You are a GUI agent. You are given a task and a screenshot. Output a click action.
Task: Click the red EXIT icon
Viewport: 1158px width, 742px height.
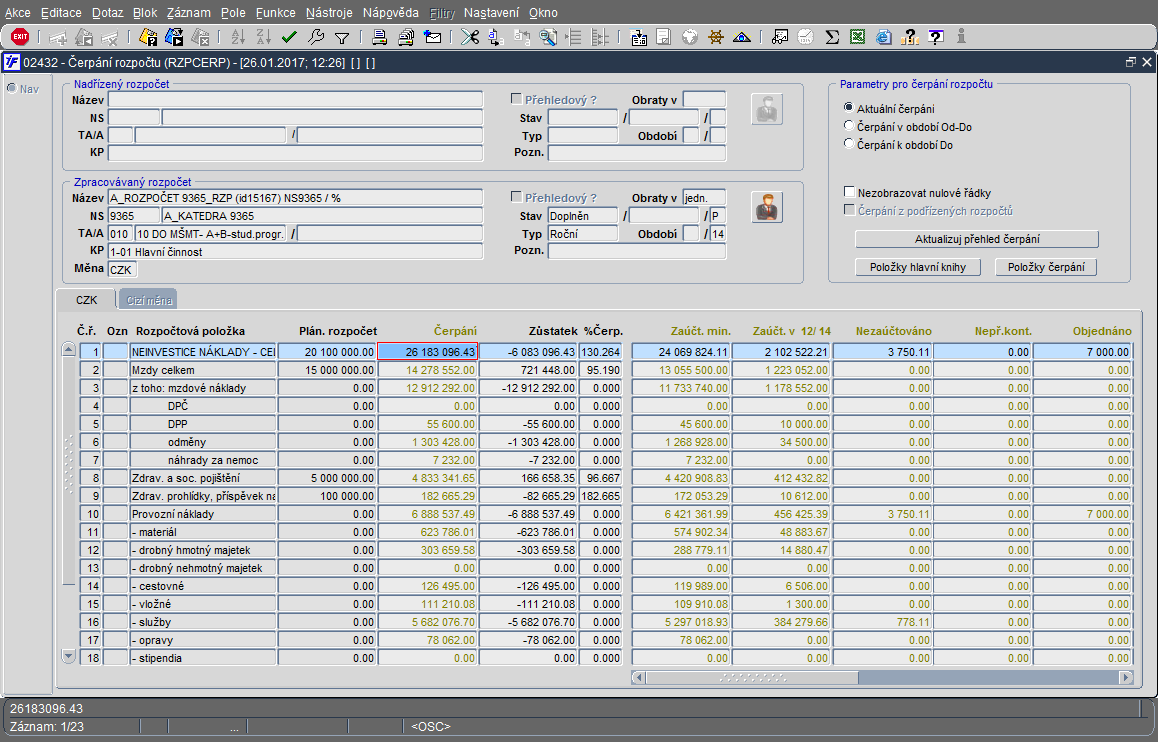tap(19, 37)
